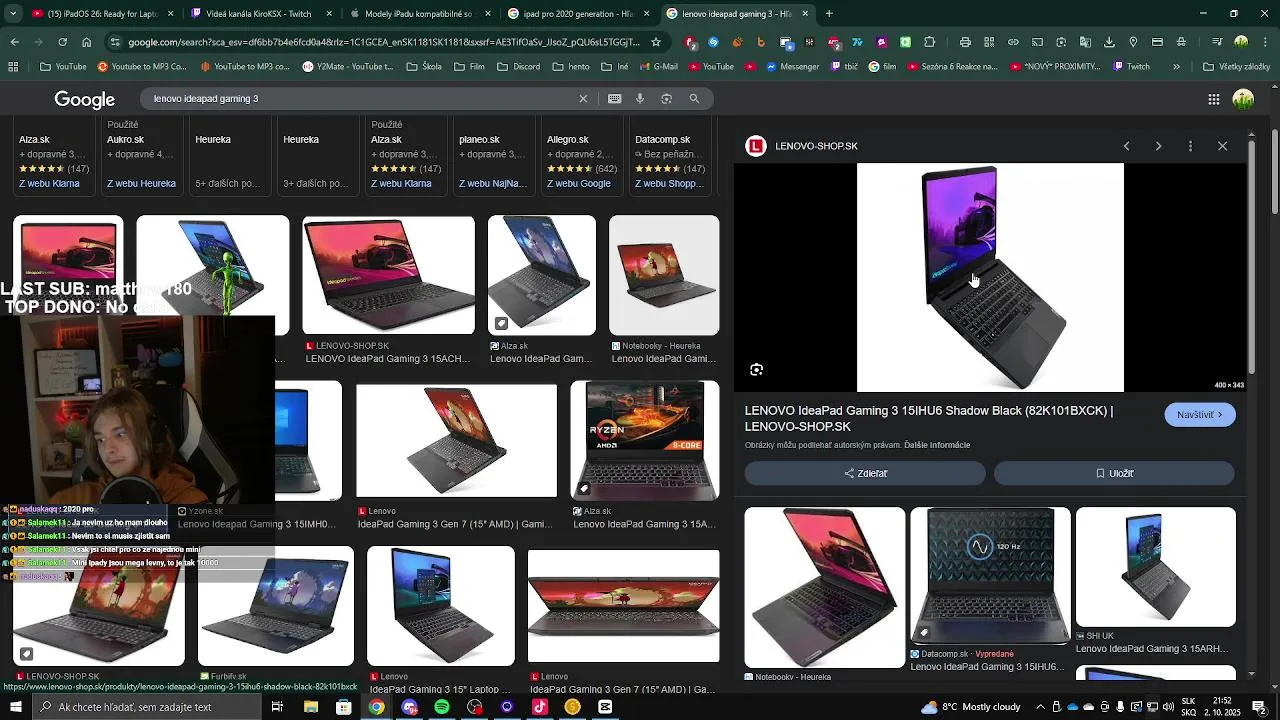Open three-dot options in preview panel
This screenshot has width=1280, height=720.
[x=1190, y=146]
